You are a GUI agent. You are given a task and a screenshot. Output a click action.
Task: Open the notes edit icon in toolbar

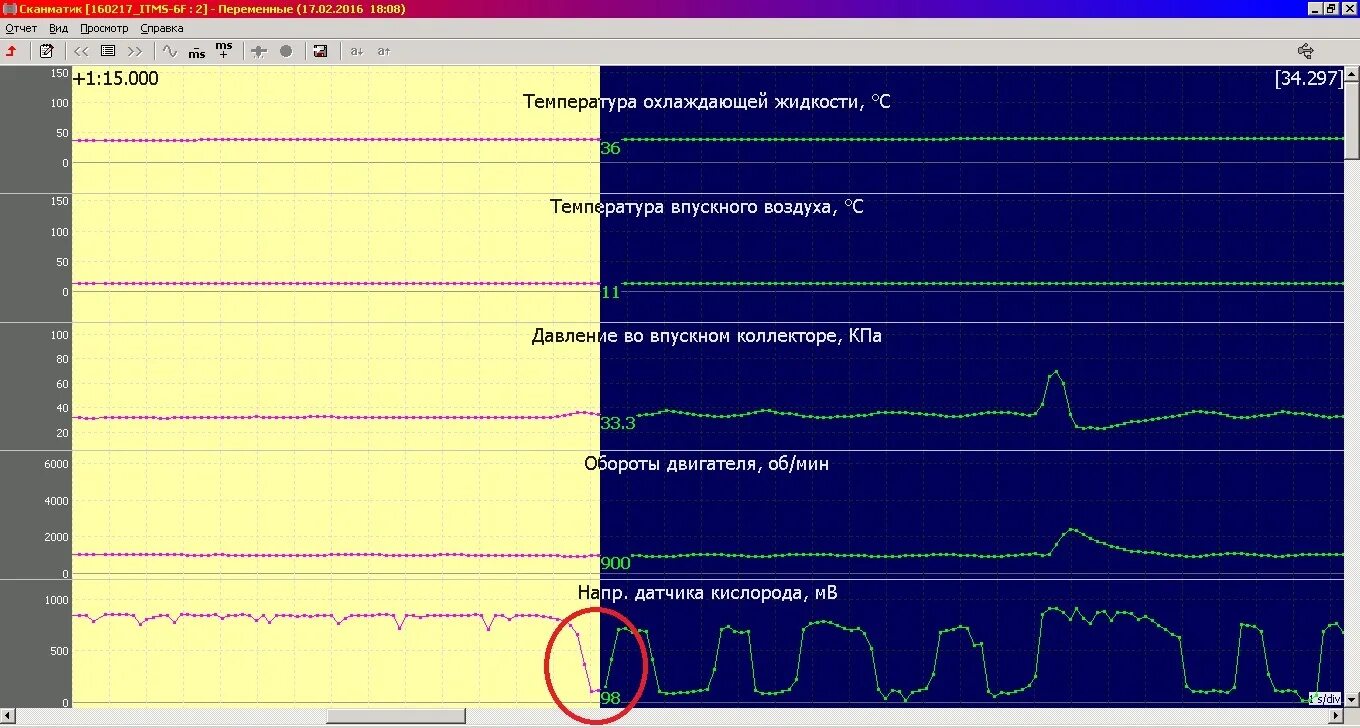point(46,50)
